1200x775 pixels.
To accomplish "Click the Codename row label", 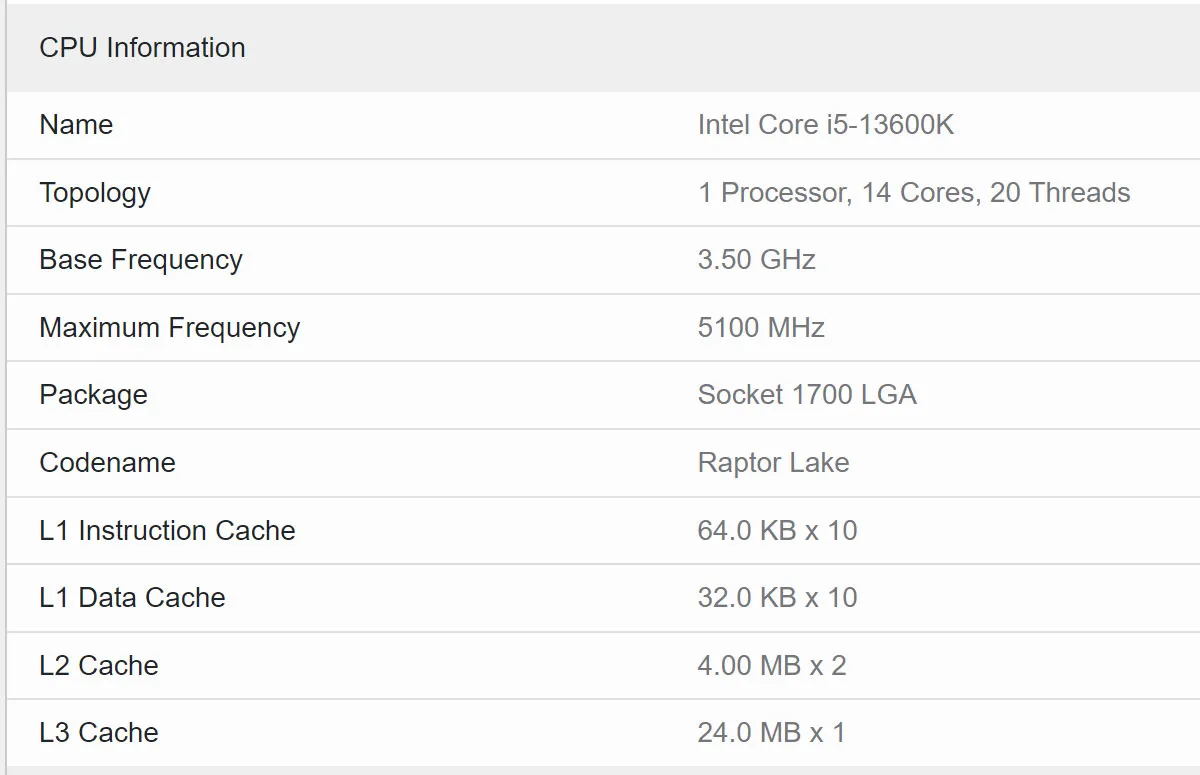I will point(108,463).
